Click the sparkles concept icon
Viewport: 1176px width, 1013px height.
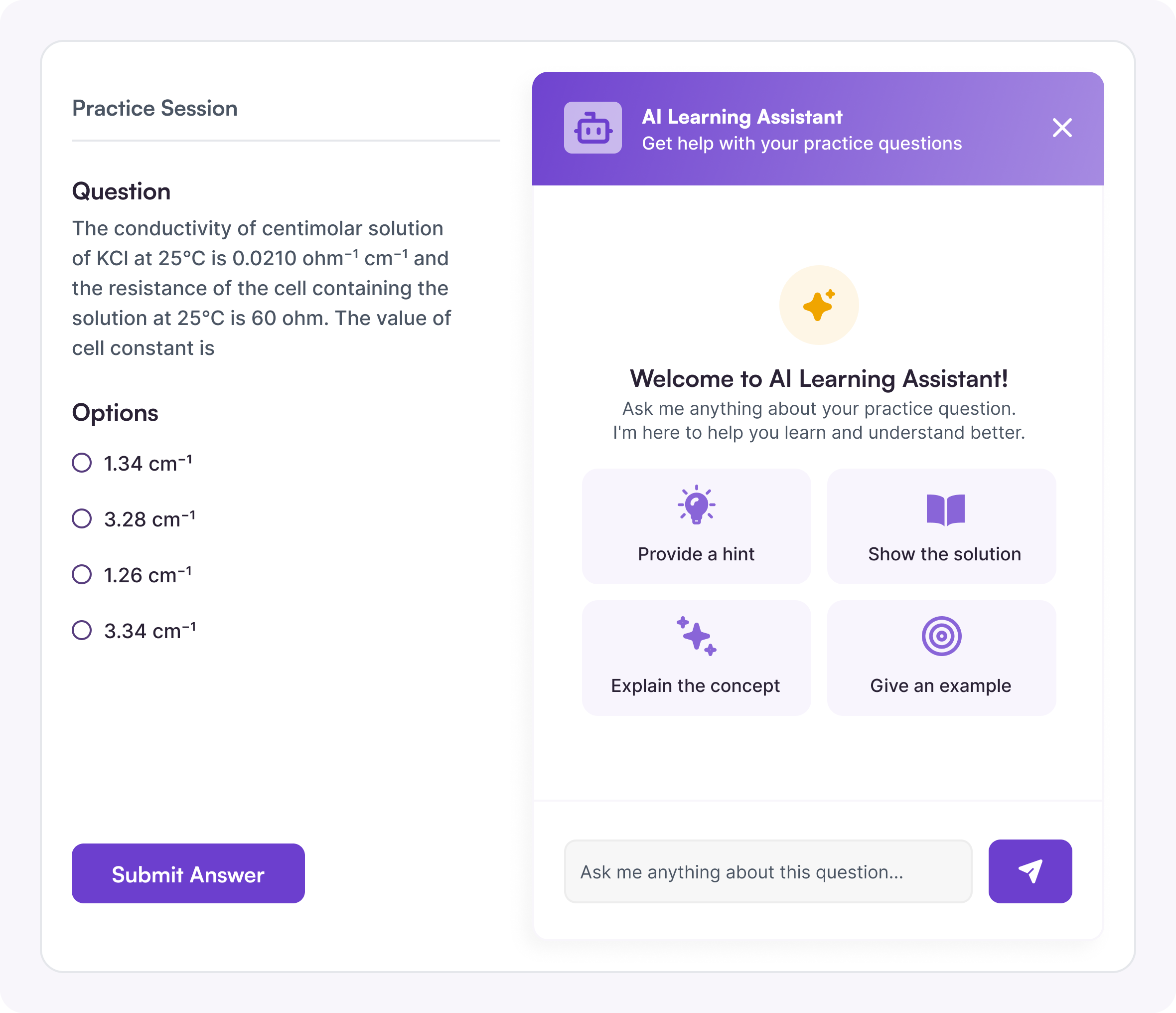[697, 636]
